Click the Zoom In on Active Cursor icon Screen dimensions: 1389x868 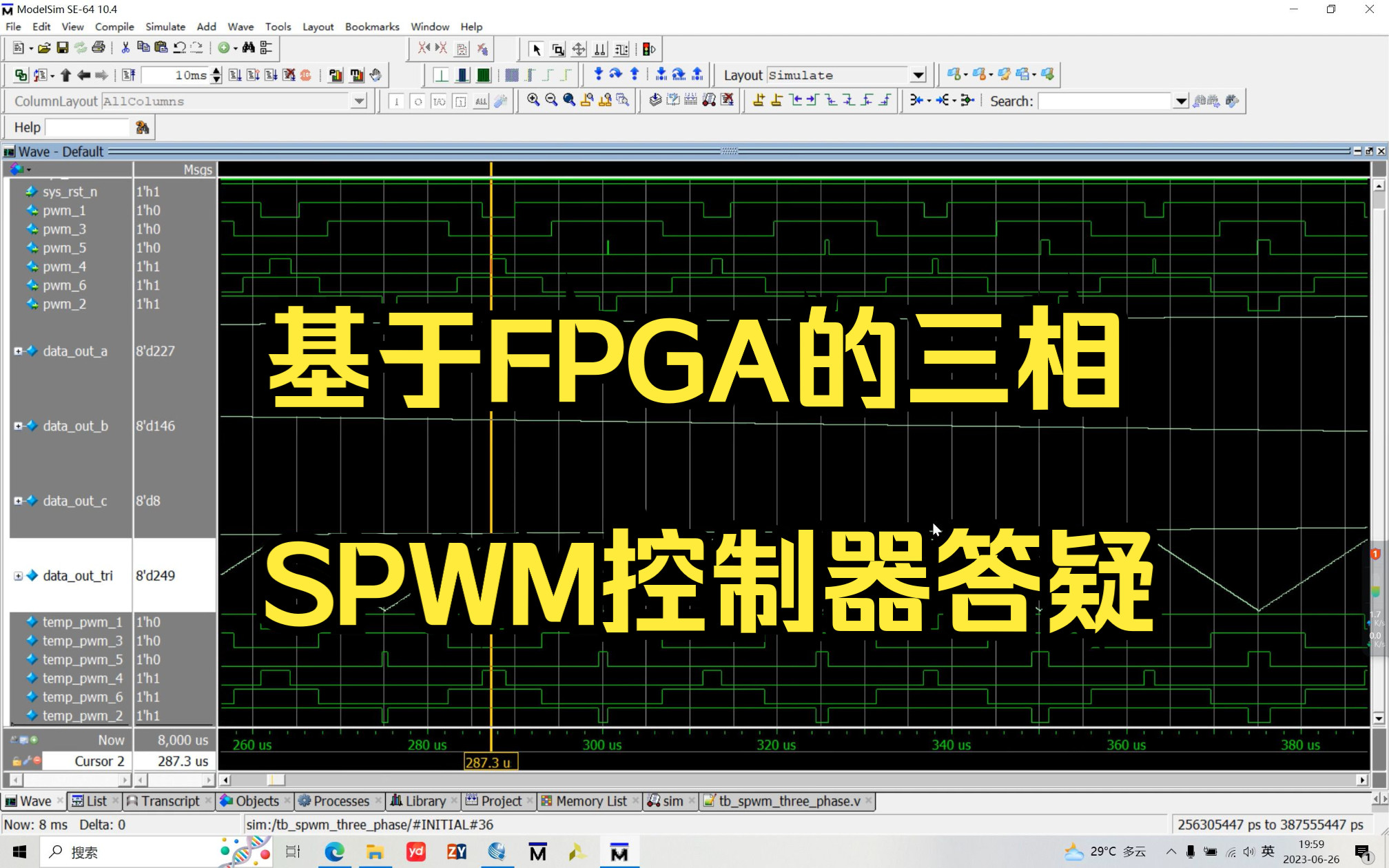click(587, 101)
